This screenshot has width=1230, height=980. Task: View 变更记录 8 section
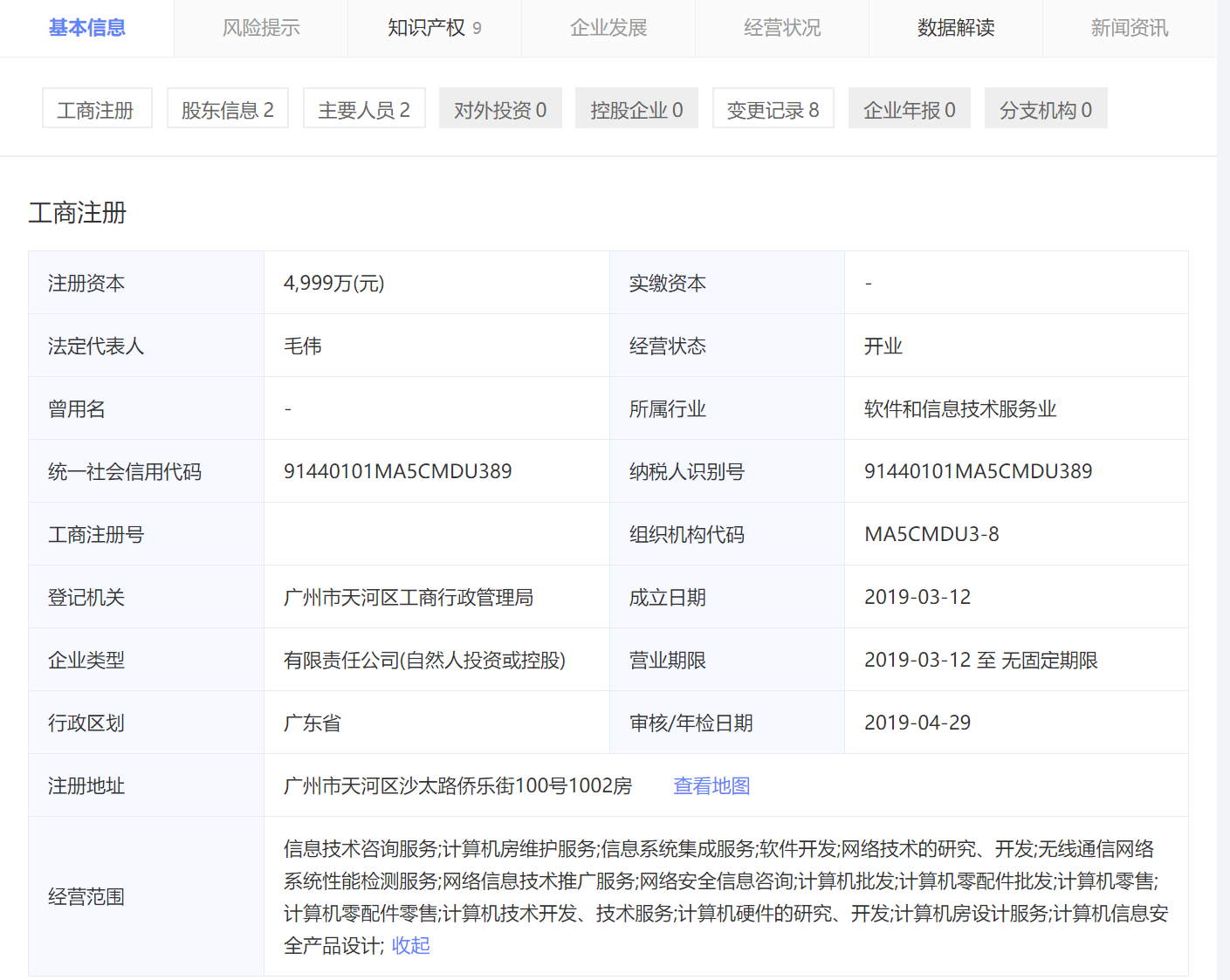773,110
